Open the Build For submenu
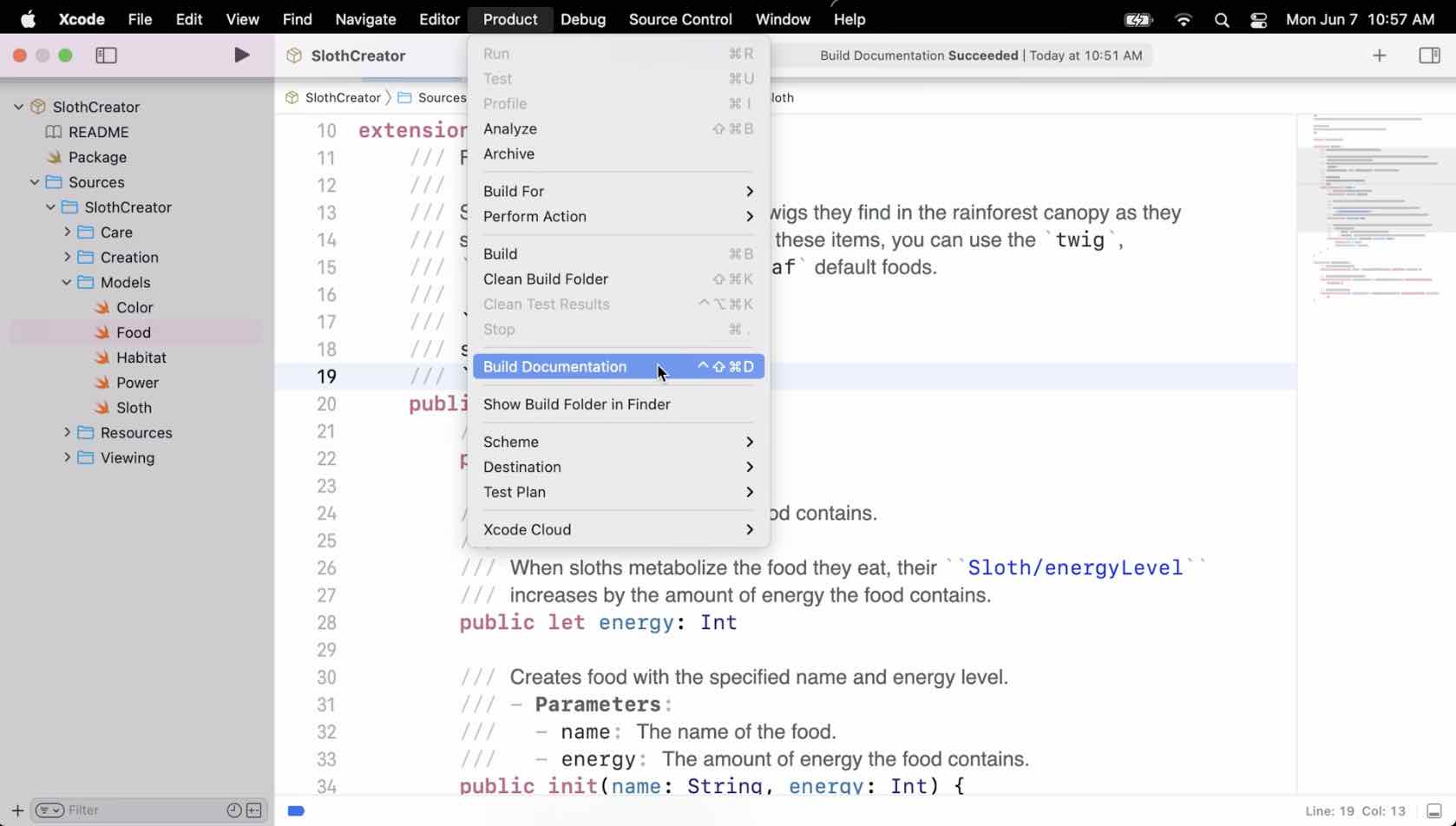The height and width of the screenshot is (826, 1456). pyautogui.click(x=618, y=191)
